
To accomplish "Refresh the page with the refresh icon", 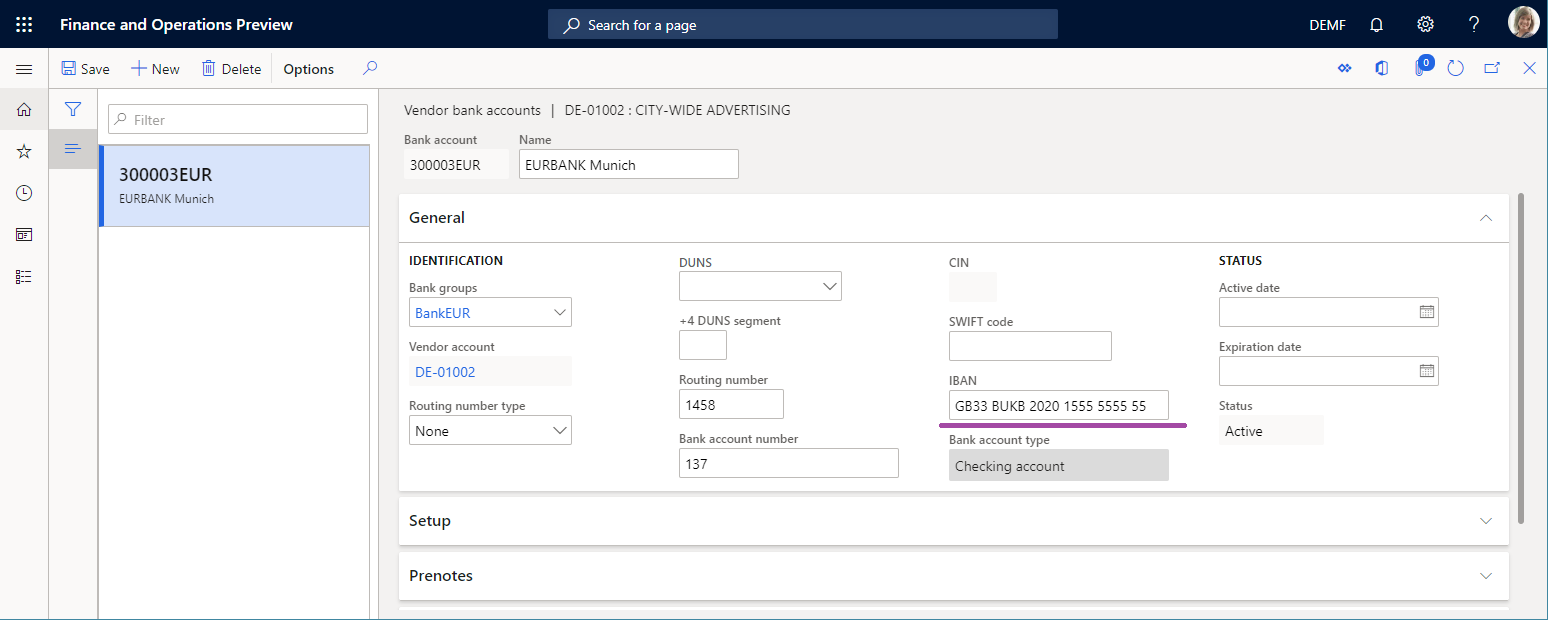I will click(1455, 68).
